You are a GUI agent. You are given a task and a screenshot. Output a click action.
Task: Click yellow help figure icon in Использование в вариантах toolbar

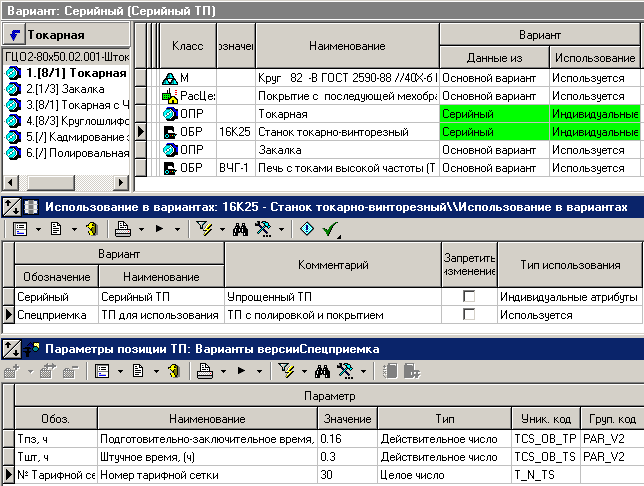[92, 229]
